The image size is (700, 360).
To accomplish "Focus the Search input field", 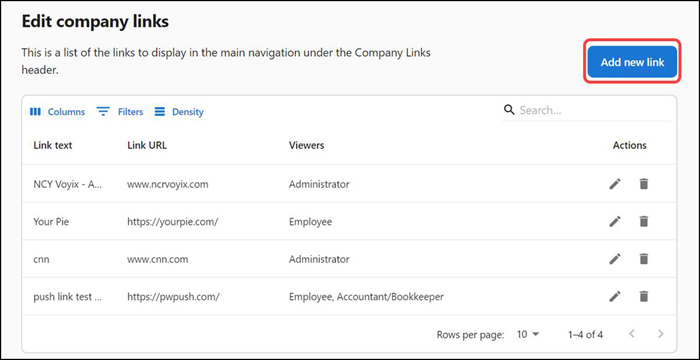I will tap(594, 110).
